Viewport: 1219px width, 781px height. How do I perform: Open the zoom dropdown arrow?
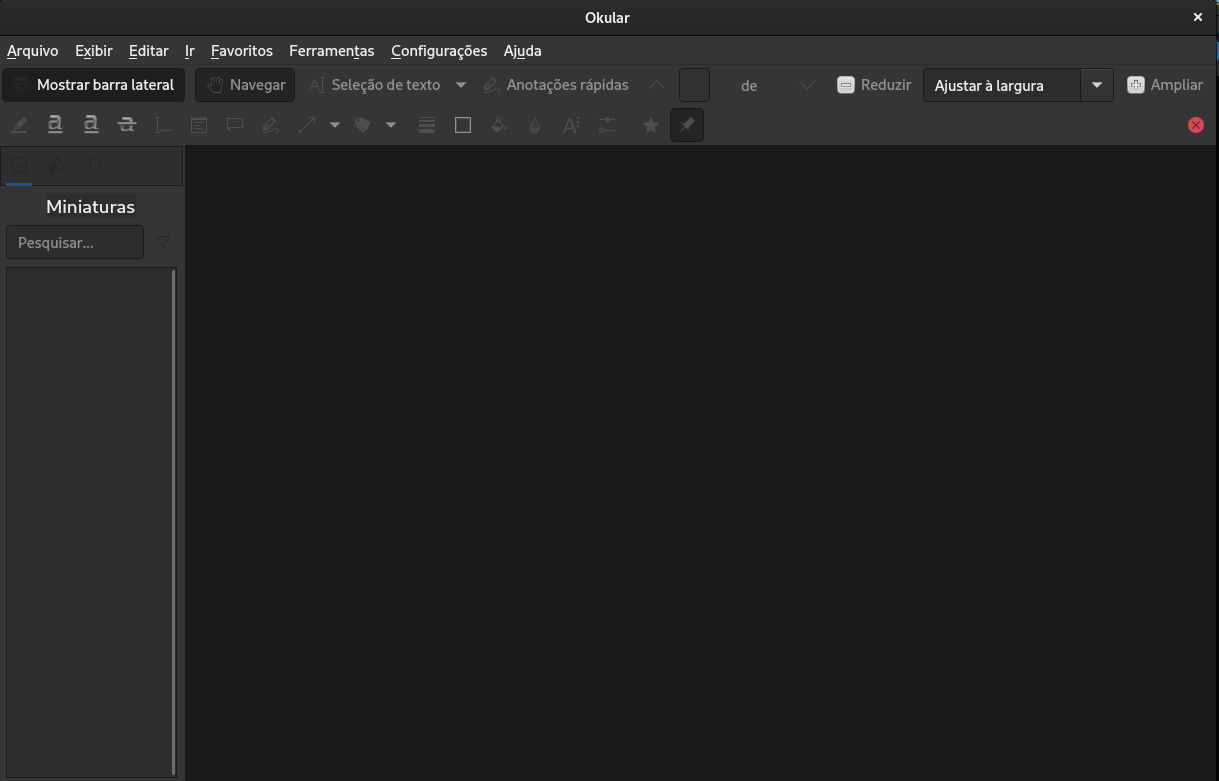1097,85
